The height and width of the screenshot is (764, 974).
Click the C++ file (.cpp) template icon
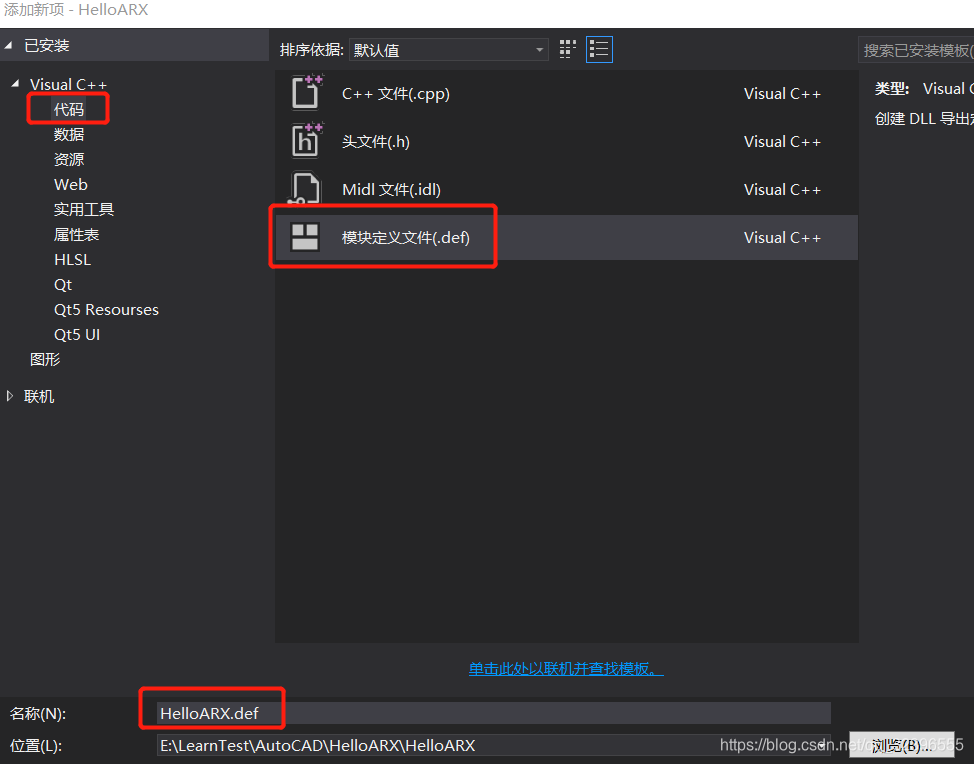point(306,93)
